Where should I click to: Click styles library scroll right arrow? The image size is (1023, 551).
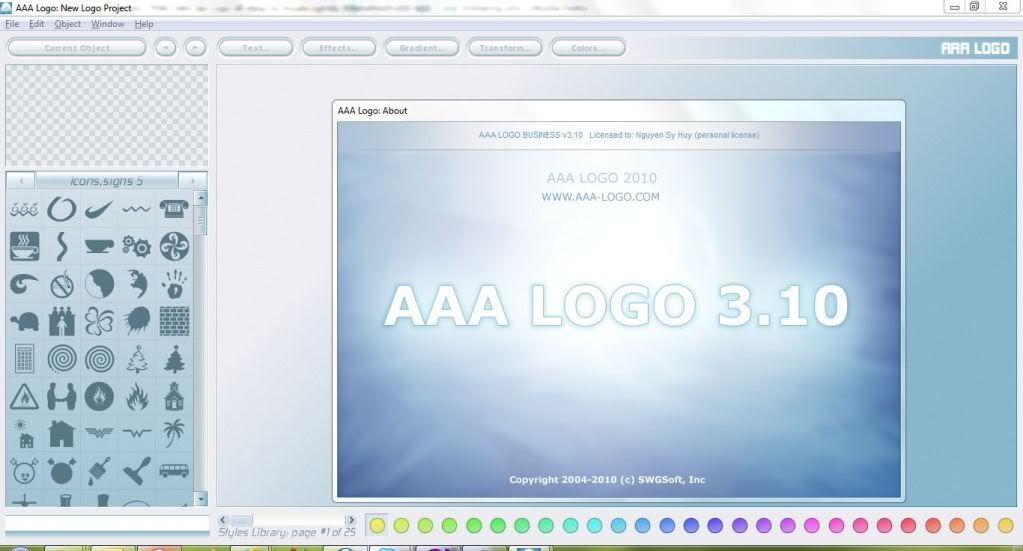[x=351, y=520]
